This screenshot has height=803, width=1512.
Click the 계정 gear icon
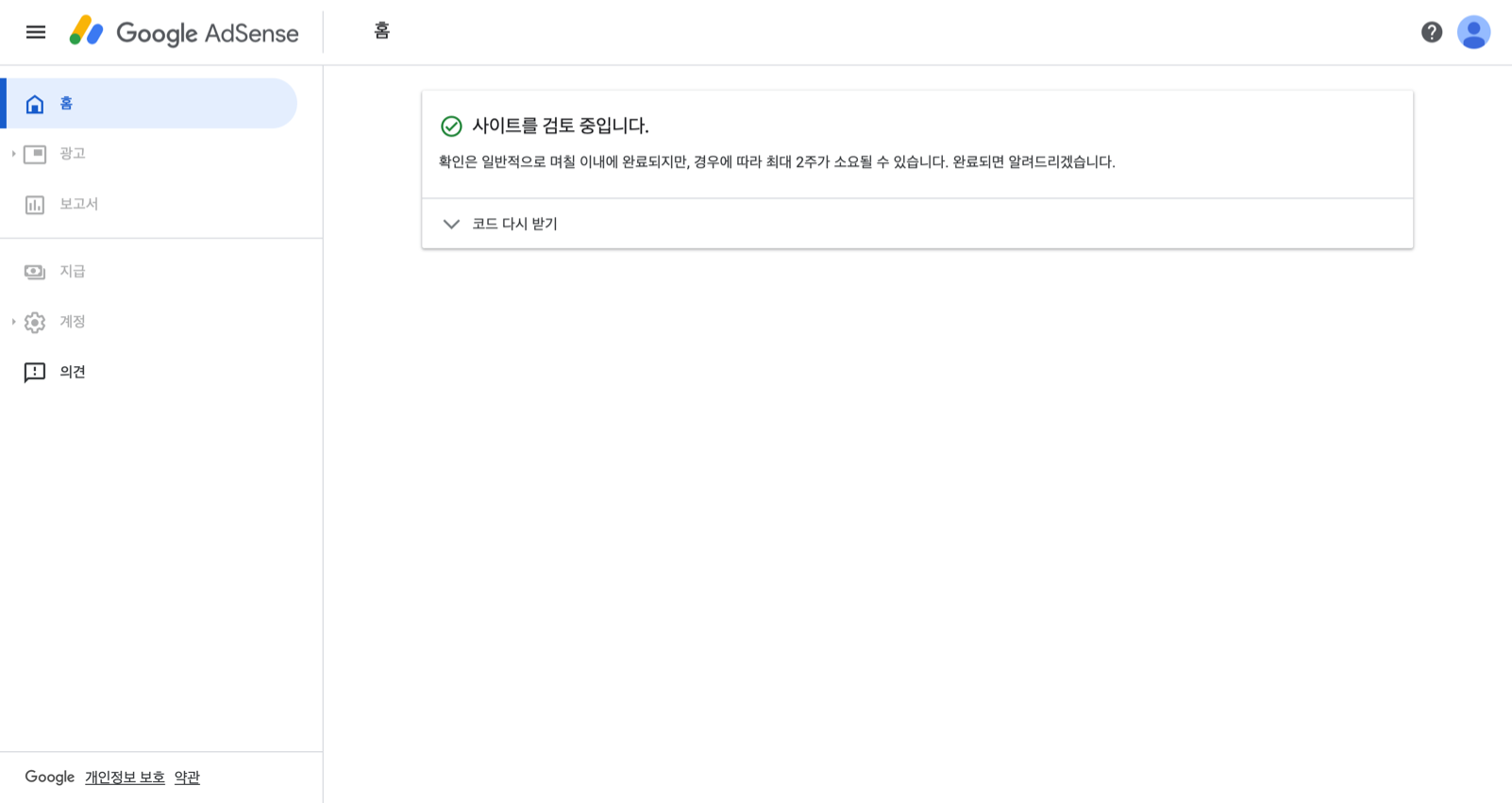click(35, 322)
